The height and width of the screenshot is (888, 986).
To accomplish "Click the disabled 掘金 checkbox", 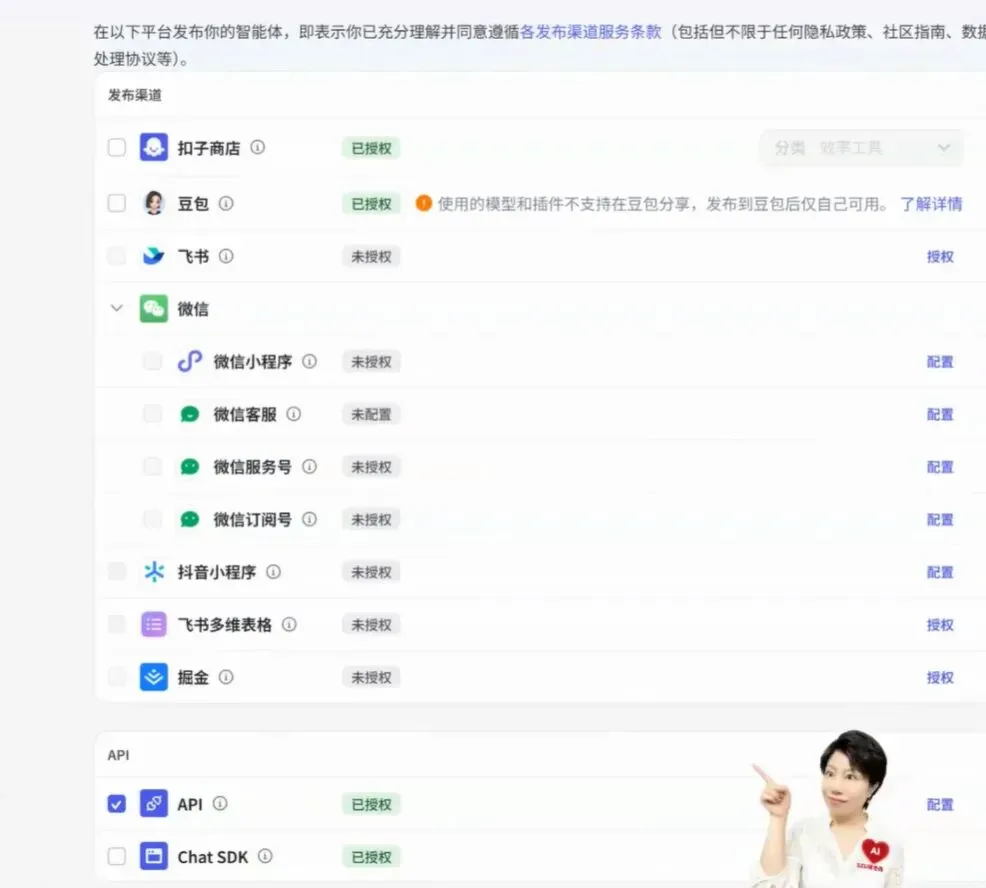I will [117, 677].
